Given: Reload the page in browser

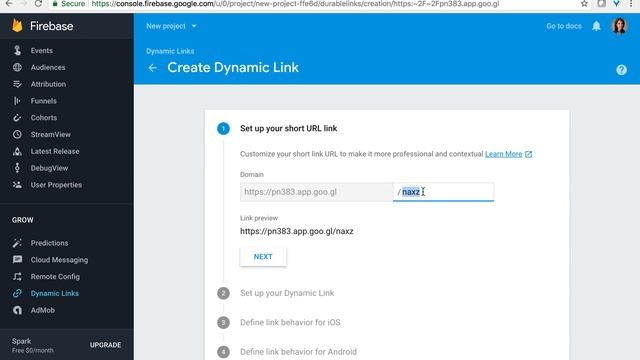Looking at the screenshot, I should pos(38,4).
